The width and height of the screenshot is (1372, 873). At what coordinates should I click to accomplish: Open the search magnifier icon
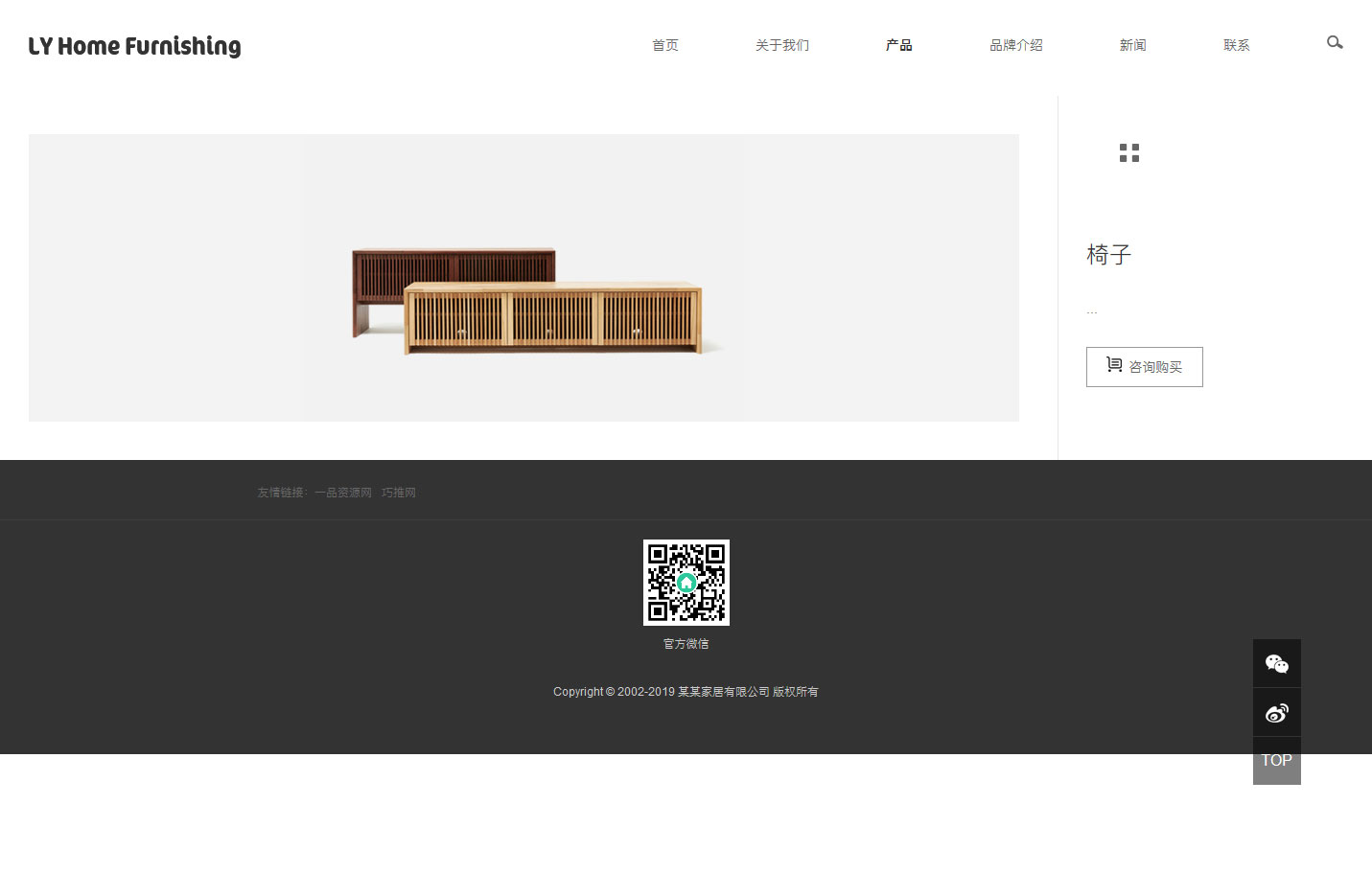(x=1334, y=43)
